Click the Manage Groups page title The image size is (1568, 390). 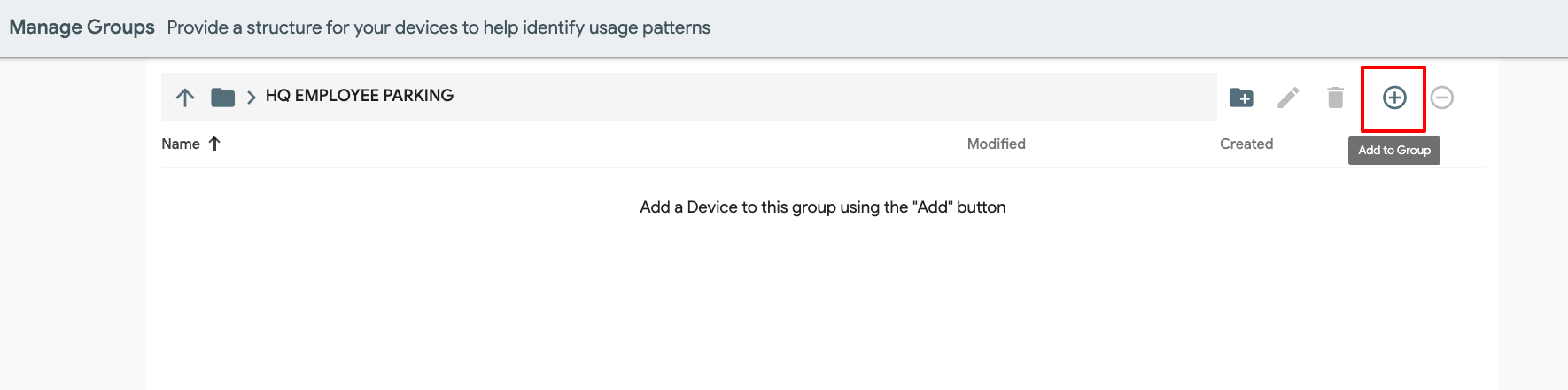point(82,27)
